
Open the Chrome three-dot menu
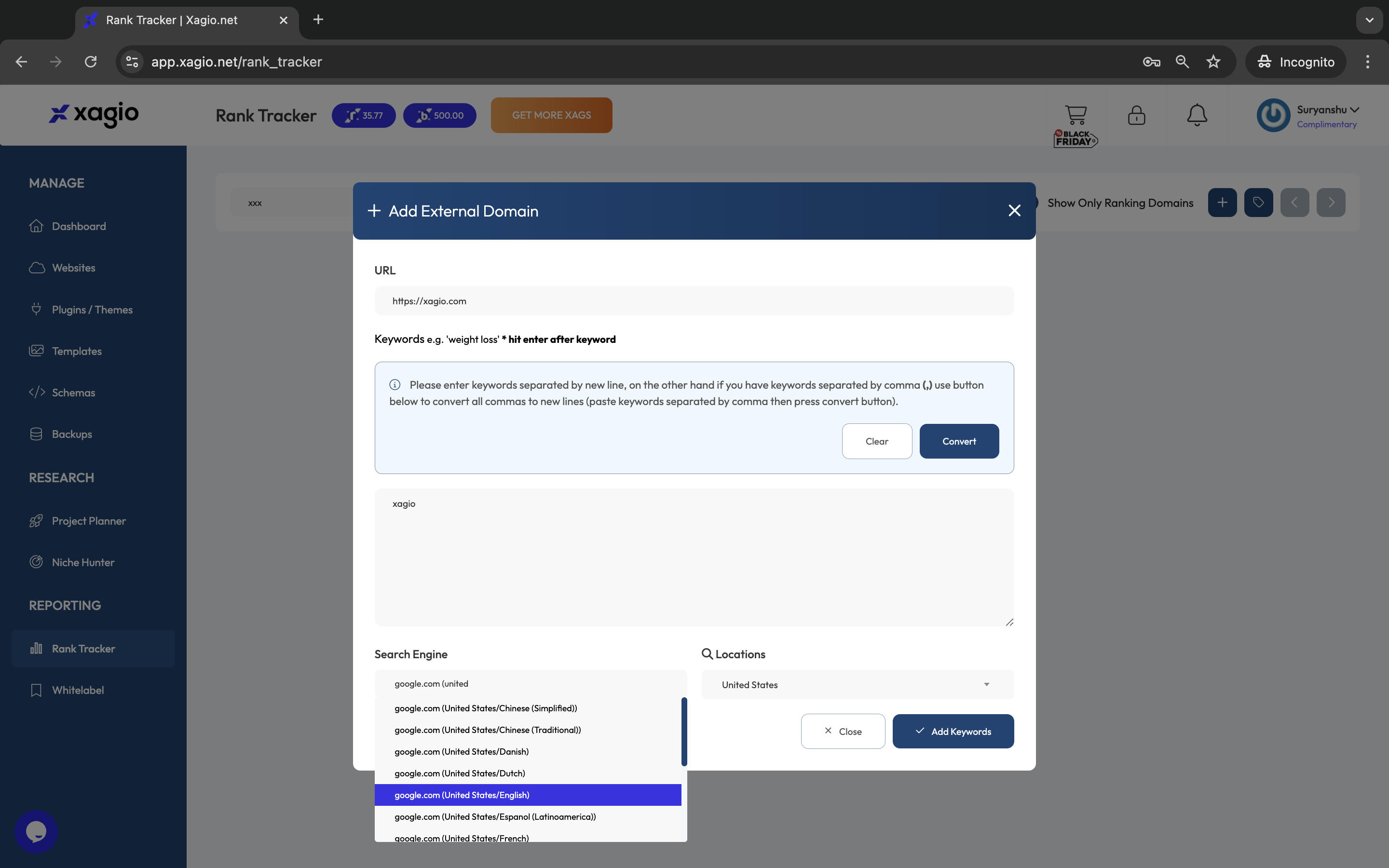tap(1367, 62)
